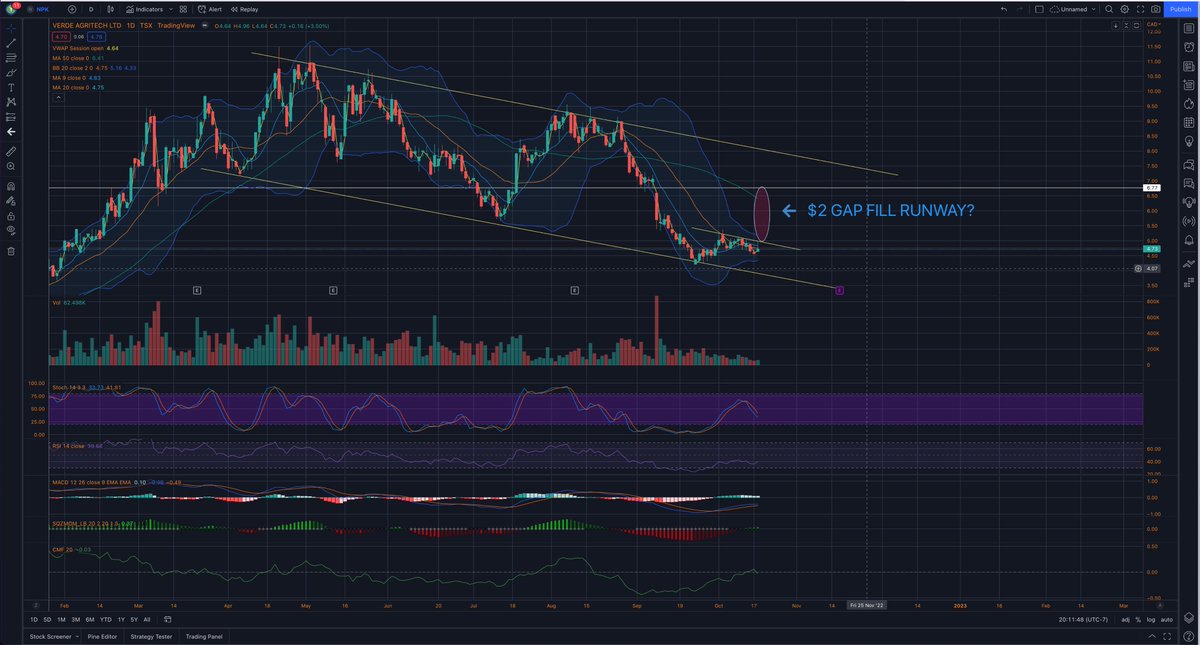This screenshot has width=1200, height=645.
Task: Click the purple earnings marker on chart
Action: click(839, 290)
